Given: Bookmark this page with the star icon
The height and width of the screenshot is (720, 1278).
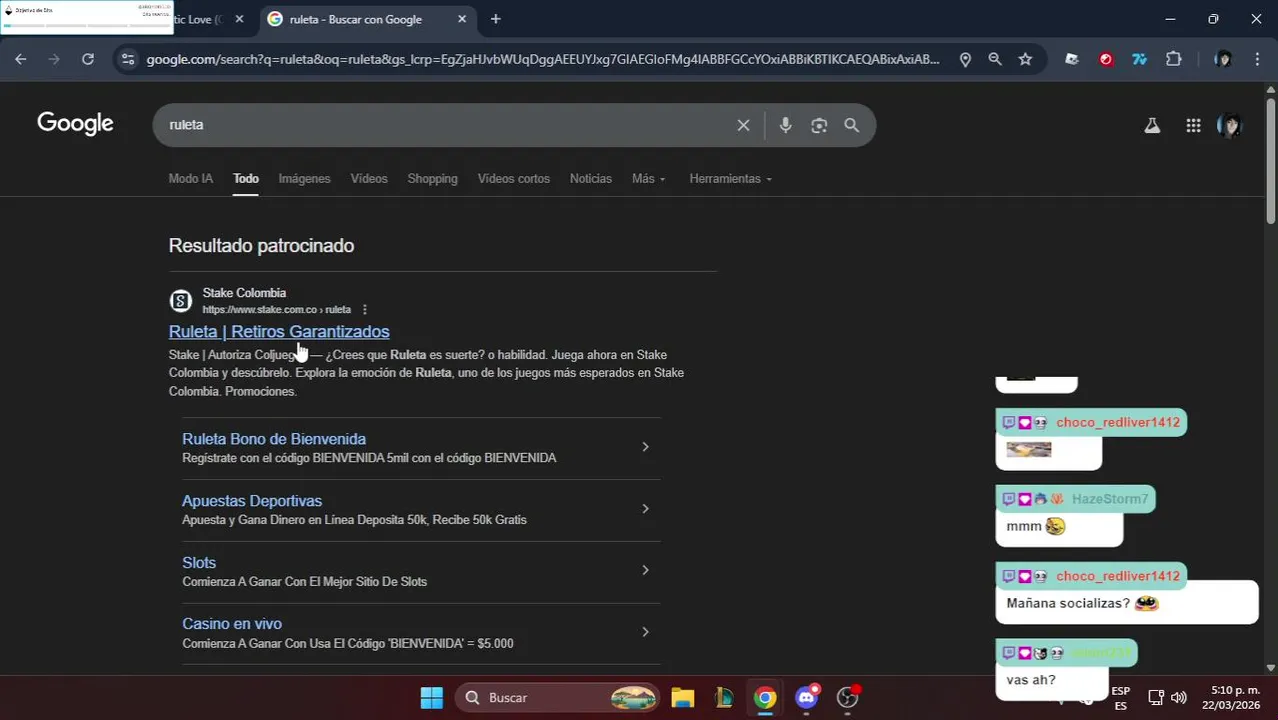Looking at the screenshot, I should point(1025,59).
